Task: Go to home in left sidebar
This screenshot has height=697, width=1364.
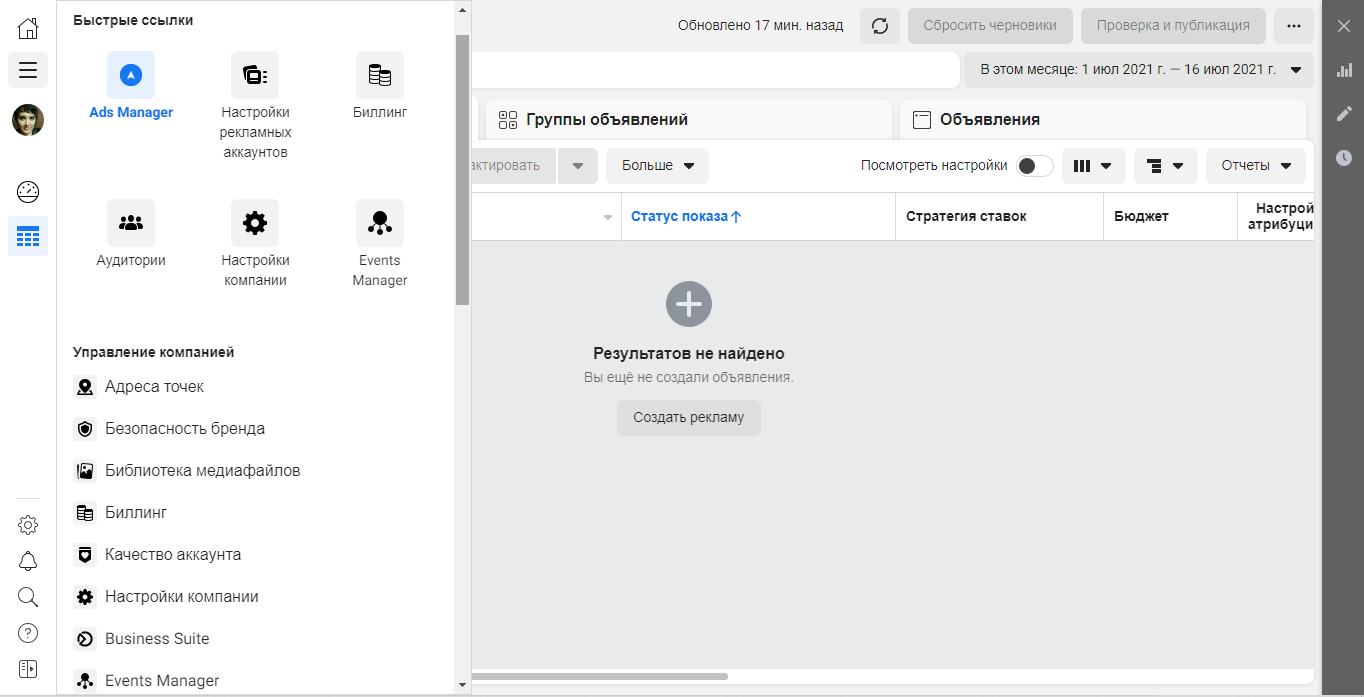Action: (28, 28)
